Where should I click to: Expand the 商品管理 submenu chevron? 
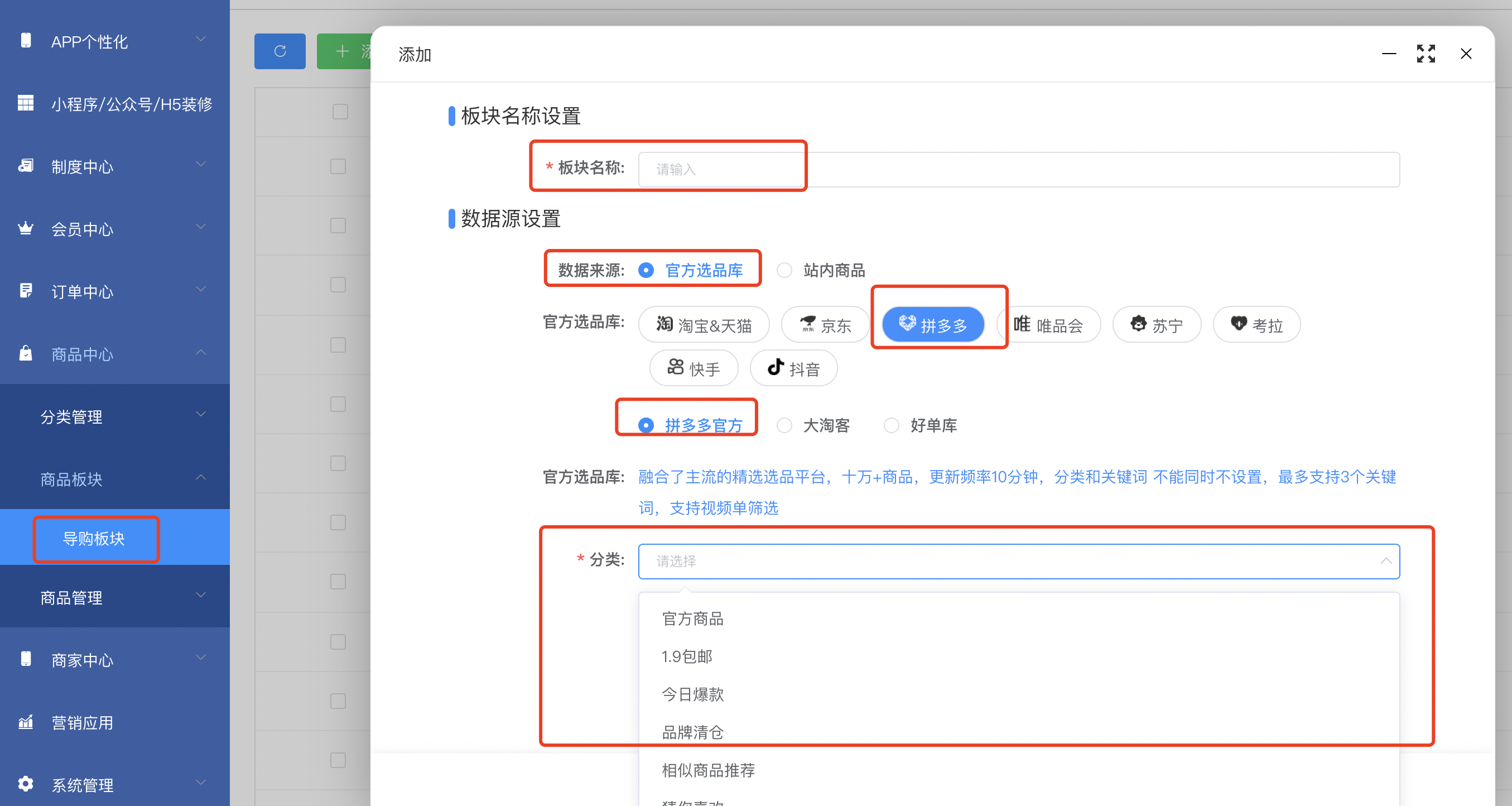pos(201,595)
